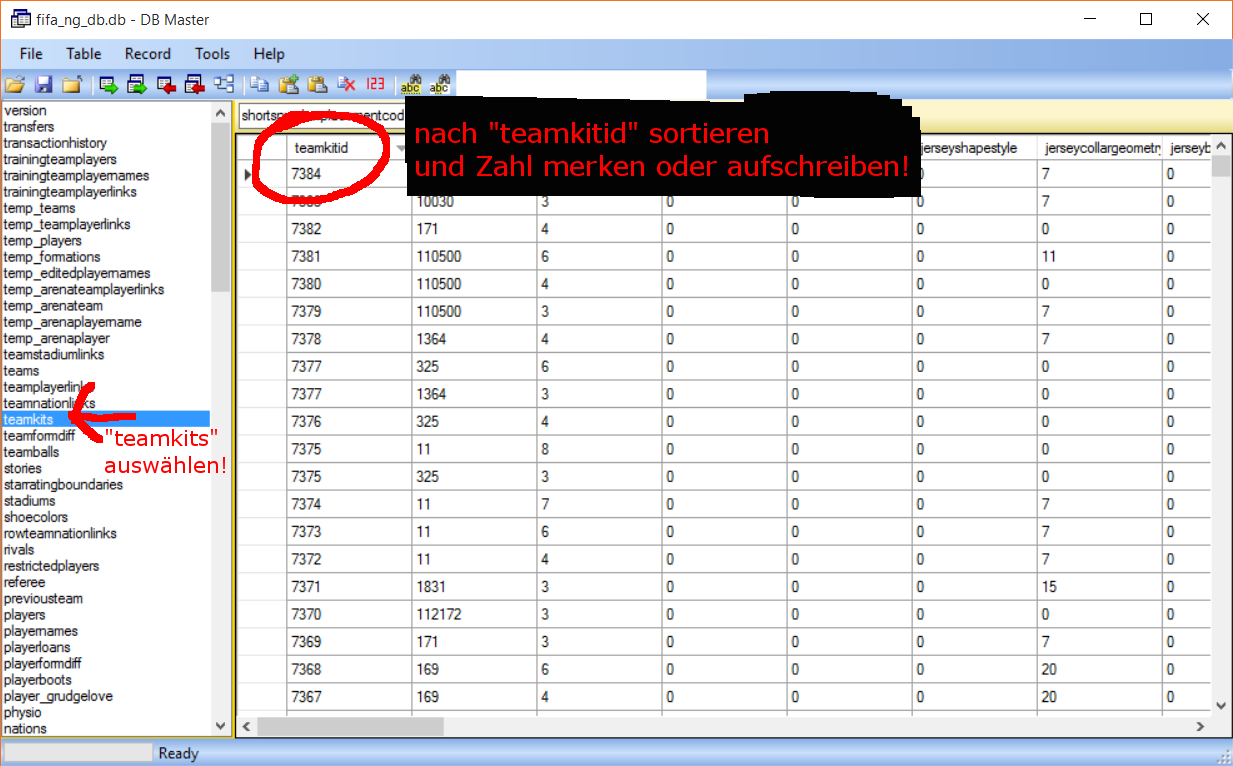Select the teams table
The width and height of the screenshot is (1233, 766).
pos(22,371)
